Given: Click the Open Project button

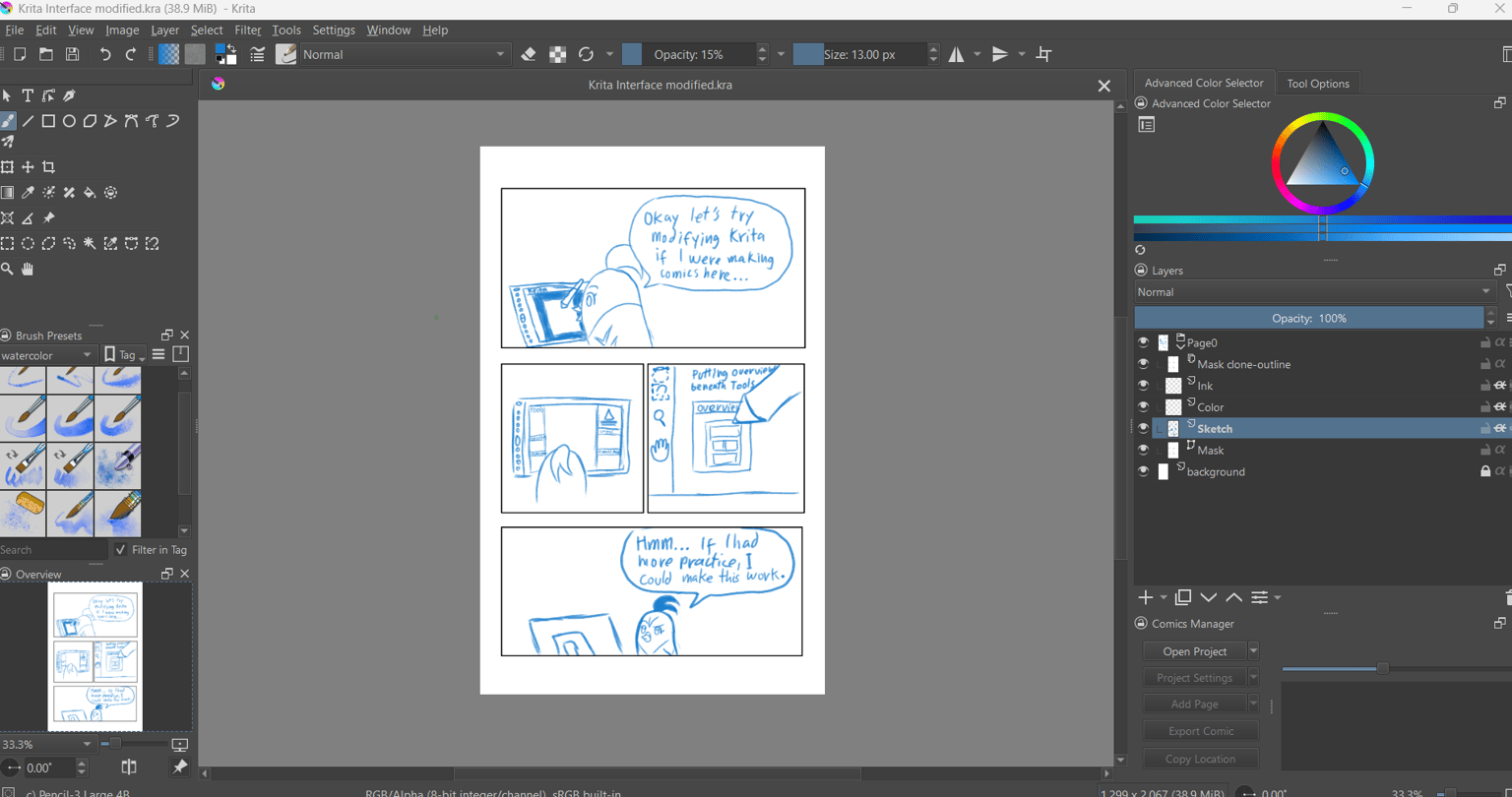Looking at the screenshot, I should (1195, 651).
